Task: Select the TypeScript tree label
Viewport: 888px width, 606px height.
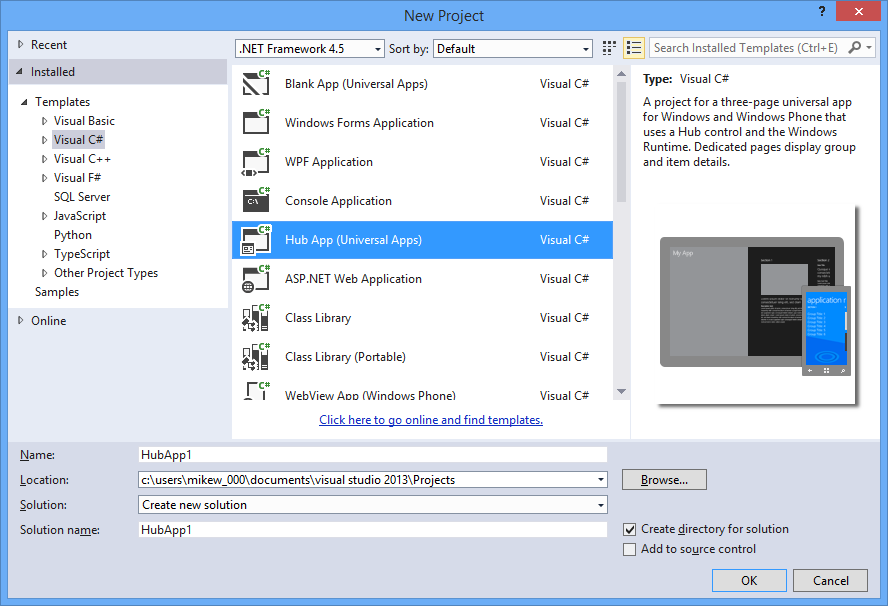Action: 82,254
